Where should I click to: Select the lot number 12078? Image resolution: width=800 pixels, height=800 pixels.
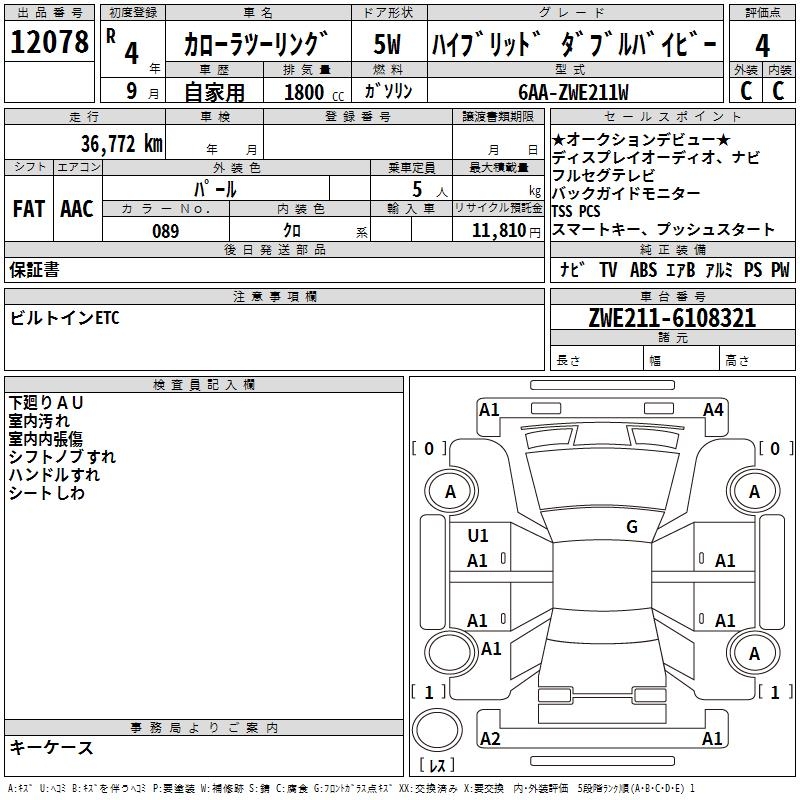(x=49, y=42)
